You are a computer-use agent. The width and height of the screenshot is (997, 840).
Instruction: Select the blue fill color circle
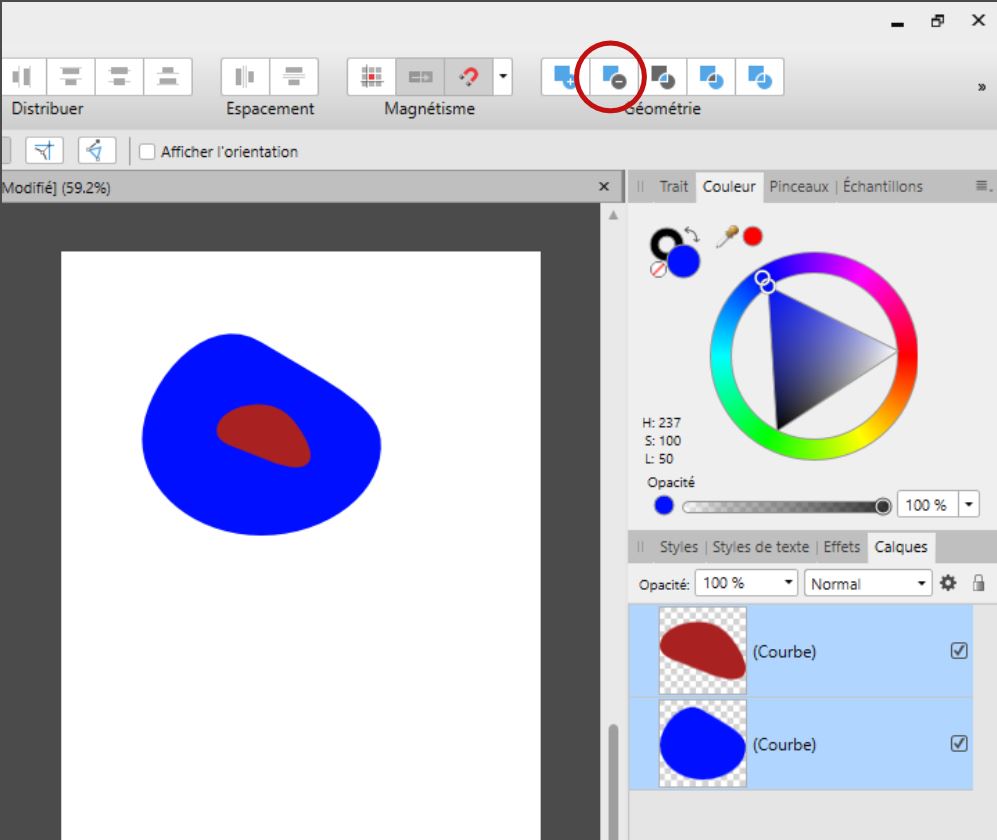pyautogui.click(x=684, y=261)
